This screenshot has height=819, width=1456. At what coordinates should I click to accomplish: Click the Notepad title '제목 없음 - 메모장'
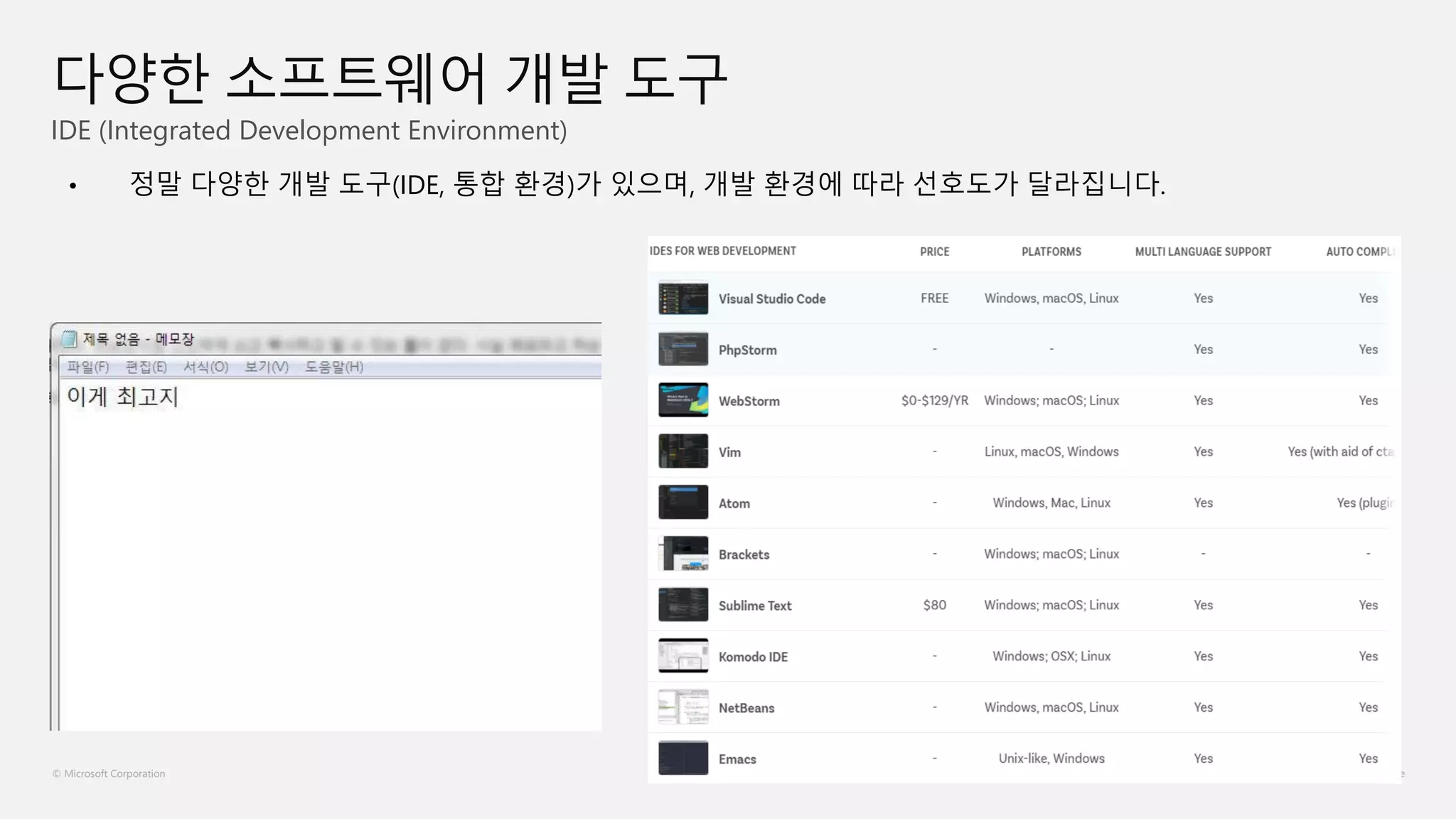138,339
